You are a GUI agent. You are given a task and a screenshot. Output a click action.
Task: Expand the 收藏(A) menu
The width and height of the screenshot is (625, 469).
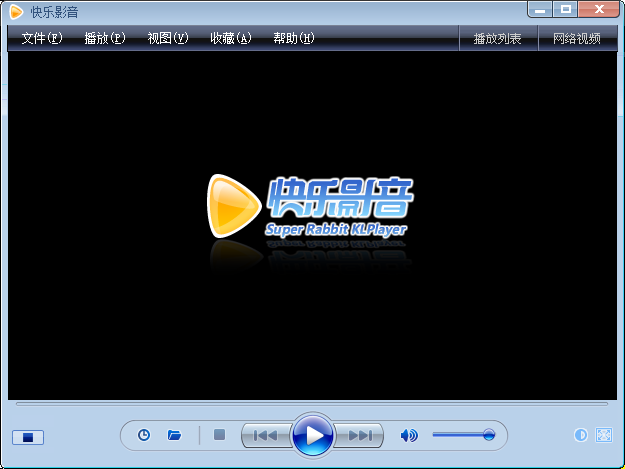tap(230, 39)
